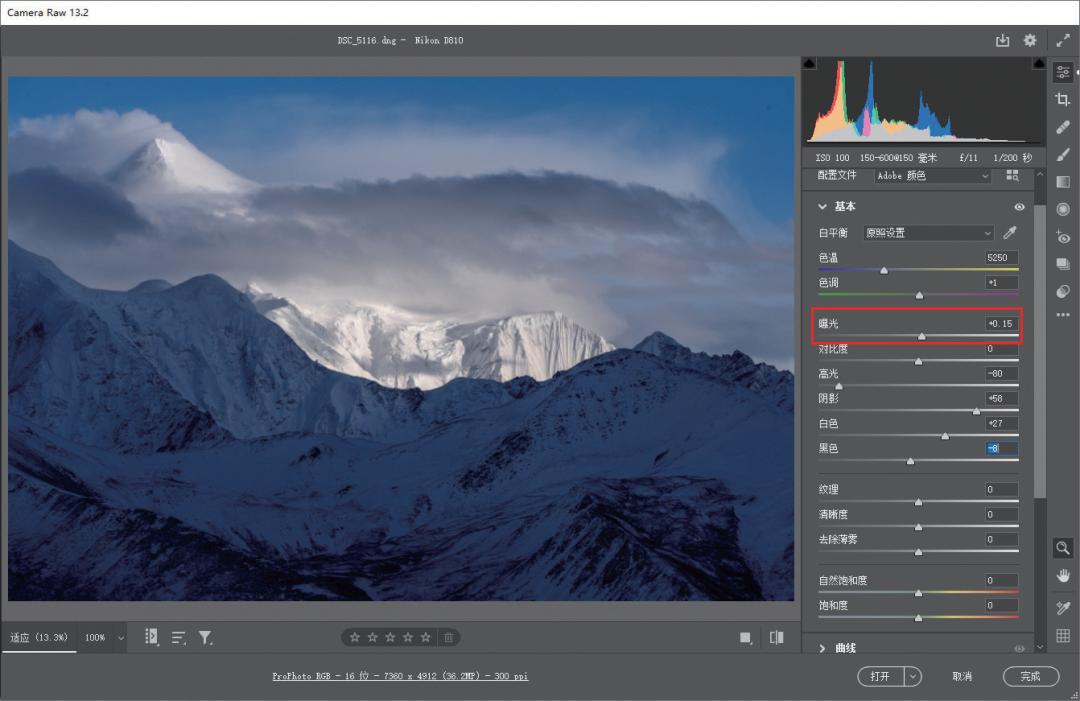Toggle before/after comparison view
This screenshot has height=701, width=1080.
pos(776,637)
